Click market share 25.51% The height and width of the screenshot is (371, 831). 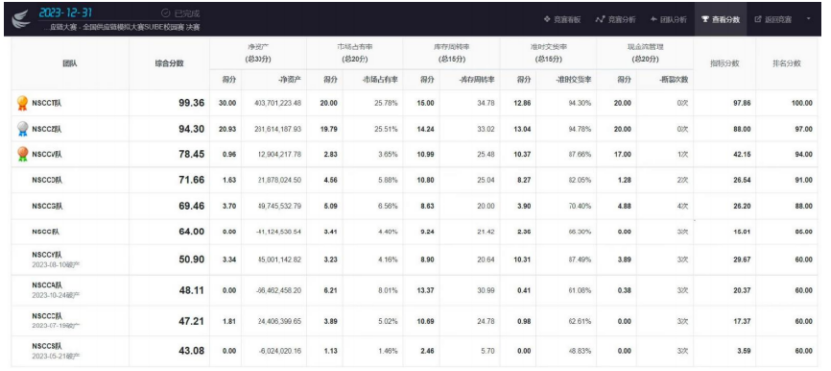[x=386, y=129]
